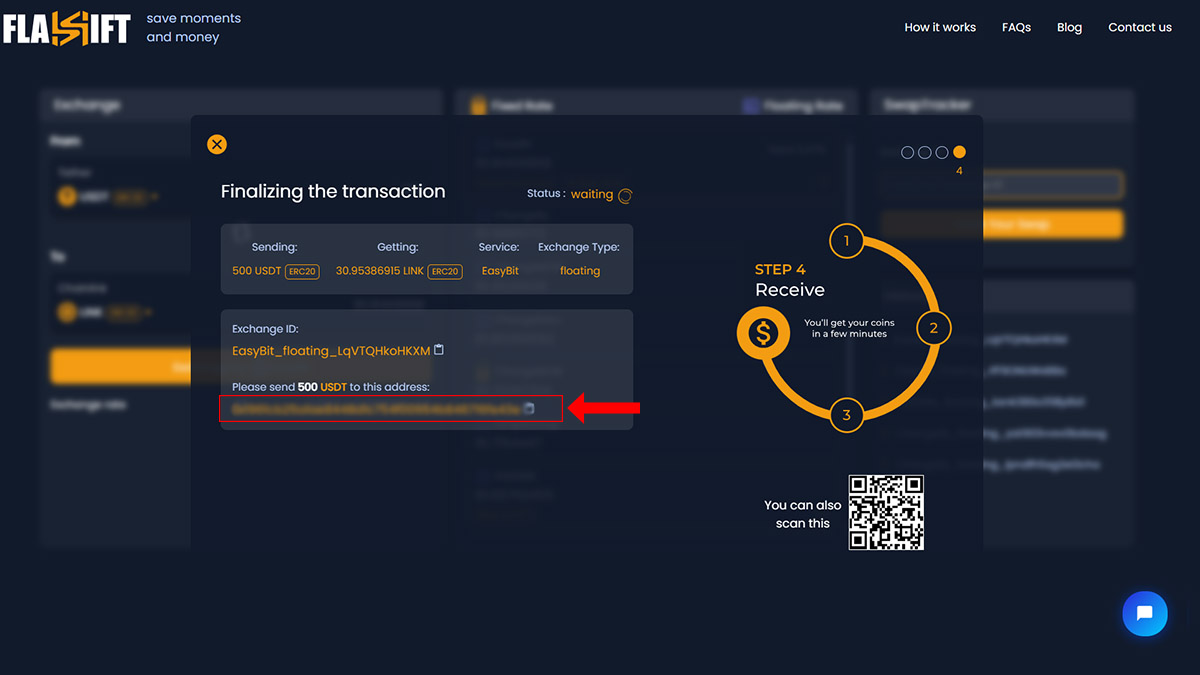Click the Finalizing the transaction heading

click(x=333, y=191)
